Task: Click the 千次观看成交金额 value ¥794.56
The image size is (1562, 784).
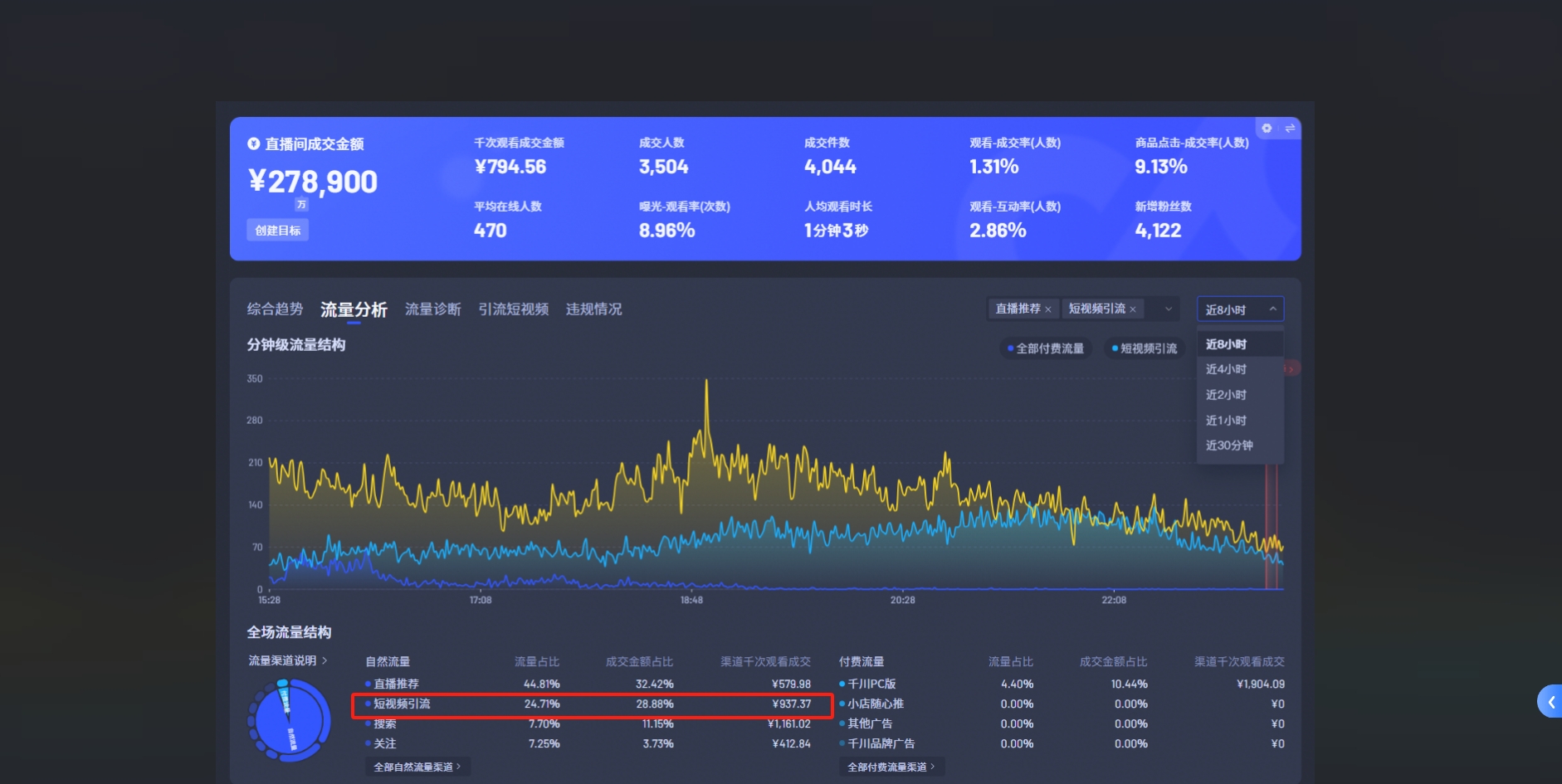Action: point(510,167)
